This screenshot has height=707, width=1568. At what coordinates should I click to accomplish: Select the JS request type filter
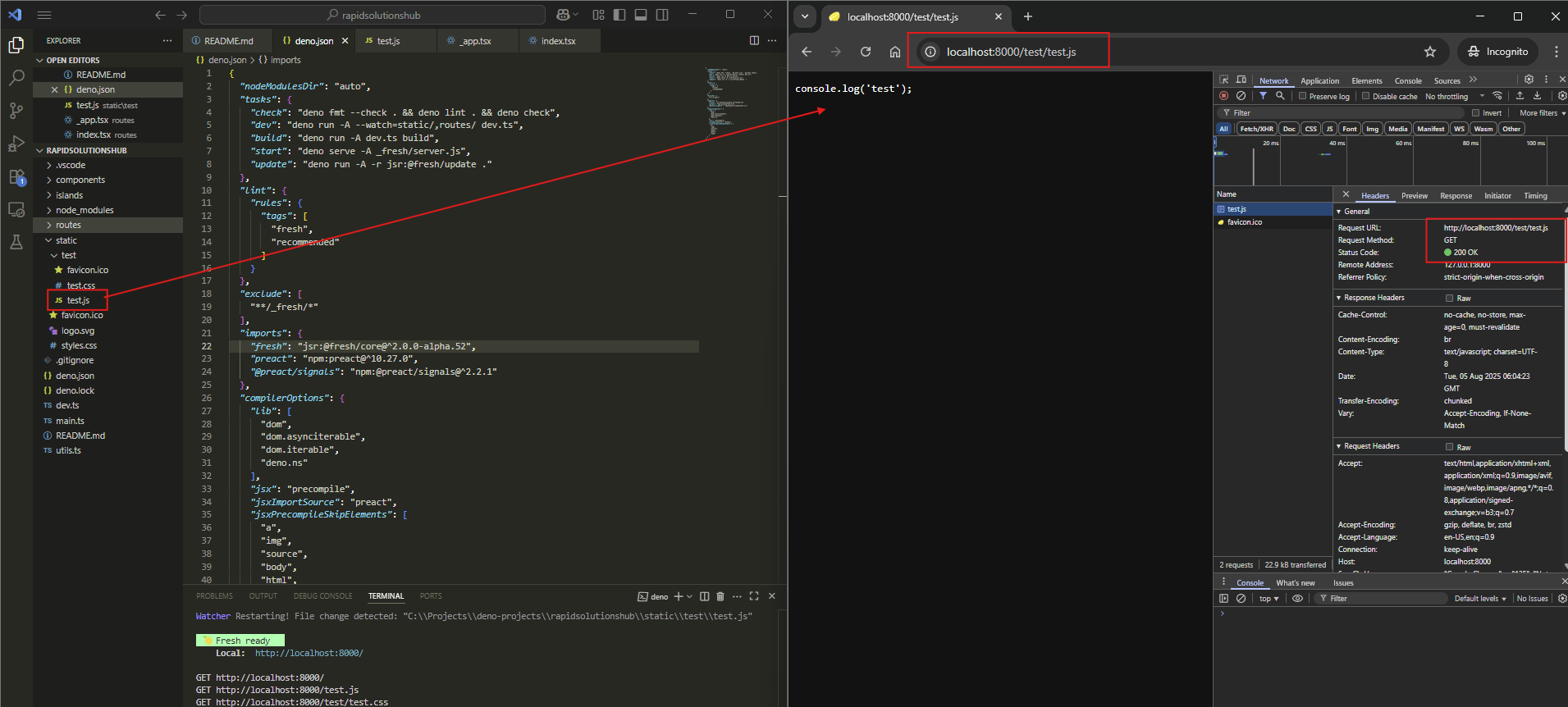(1329, 129)
